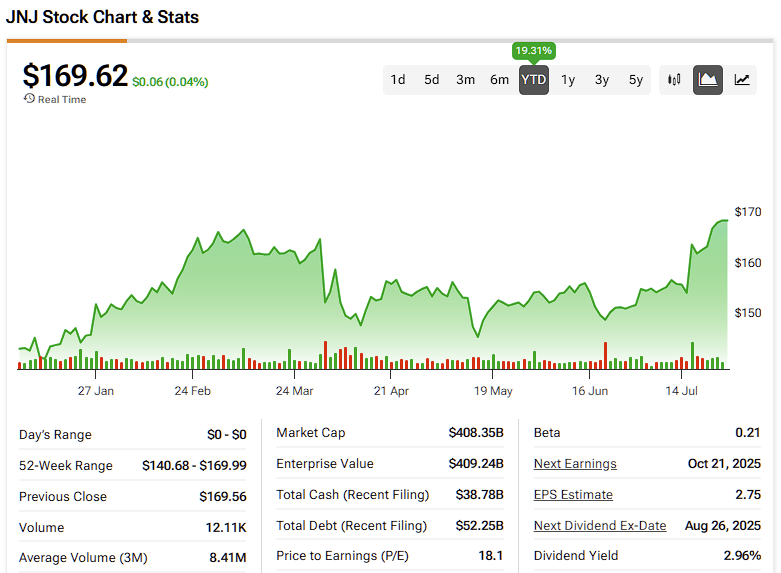
Task: Click the 16 Jun date label
Action: [590, 391]
